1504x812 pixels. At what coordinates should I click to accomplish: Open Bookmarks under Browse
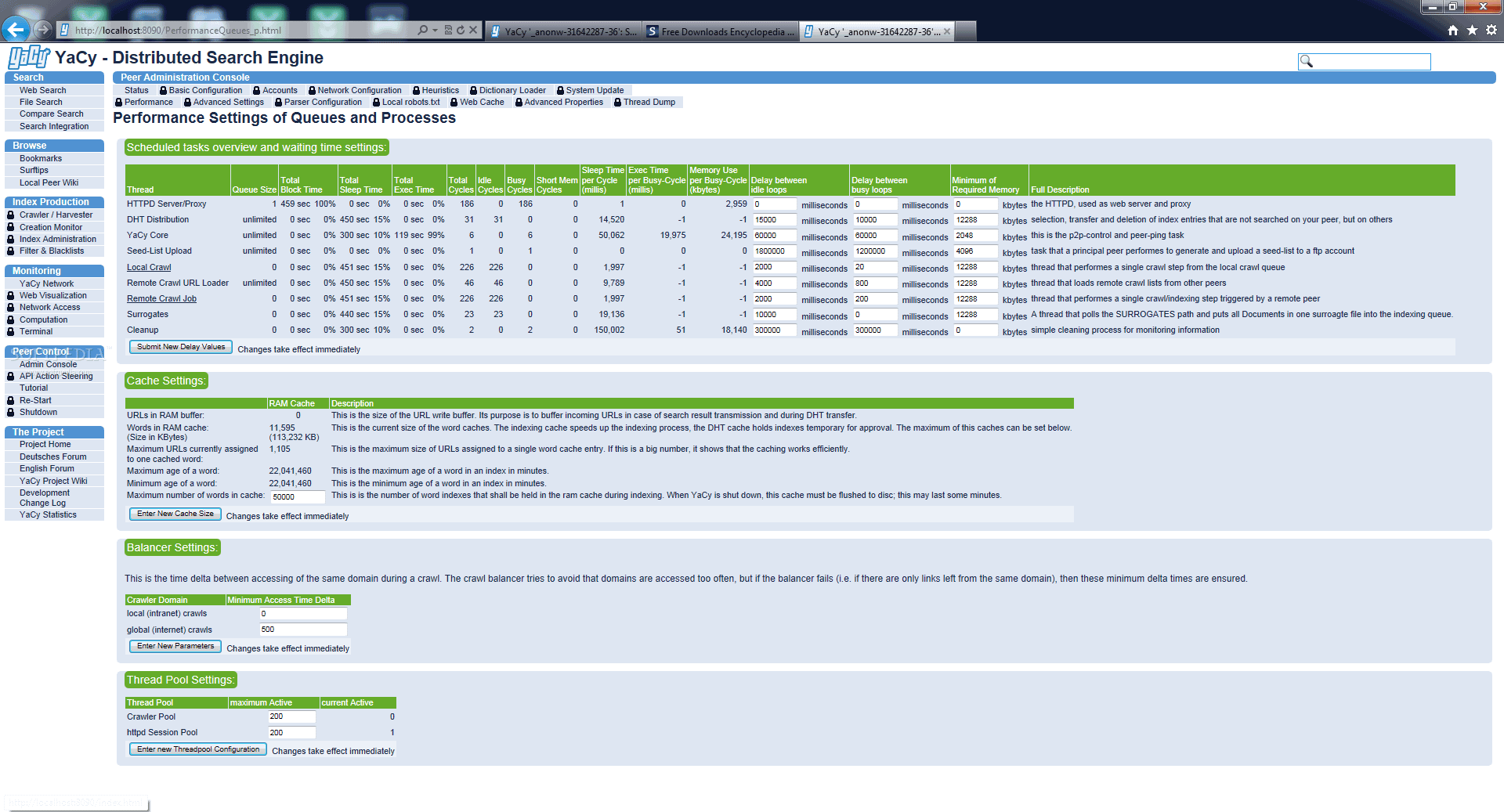(41, 159)
